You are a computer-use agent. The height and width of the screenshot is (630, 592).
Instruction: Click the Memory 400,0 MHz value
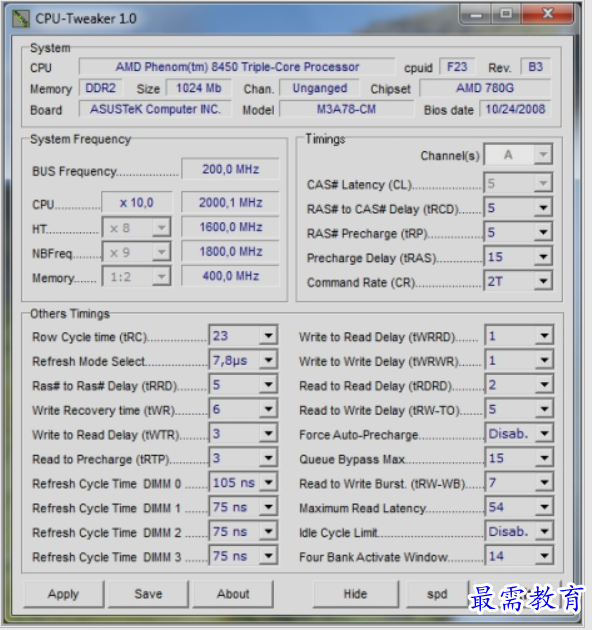click(230, 276)
